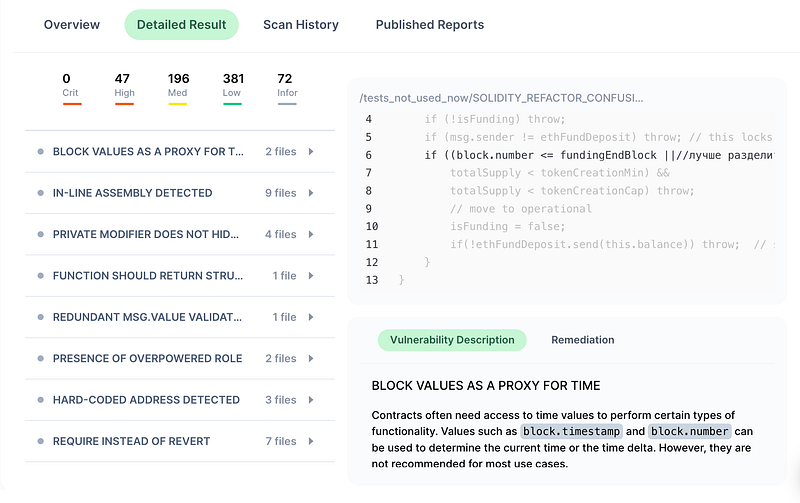Expand arrow for Block Values As A Proxy row
Image resolution: width=800 pixels, height=503 pixels.
click(x=311, y=152)
